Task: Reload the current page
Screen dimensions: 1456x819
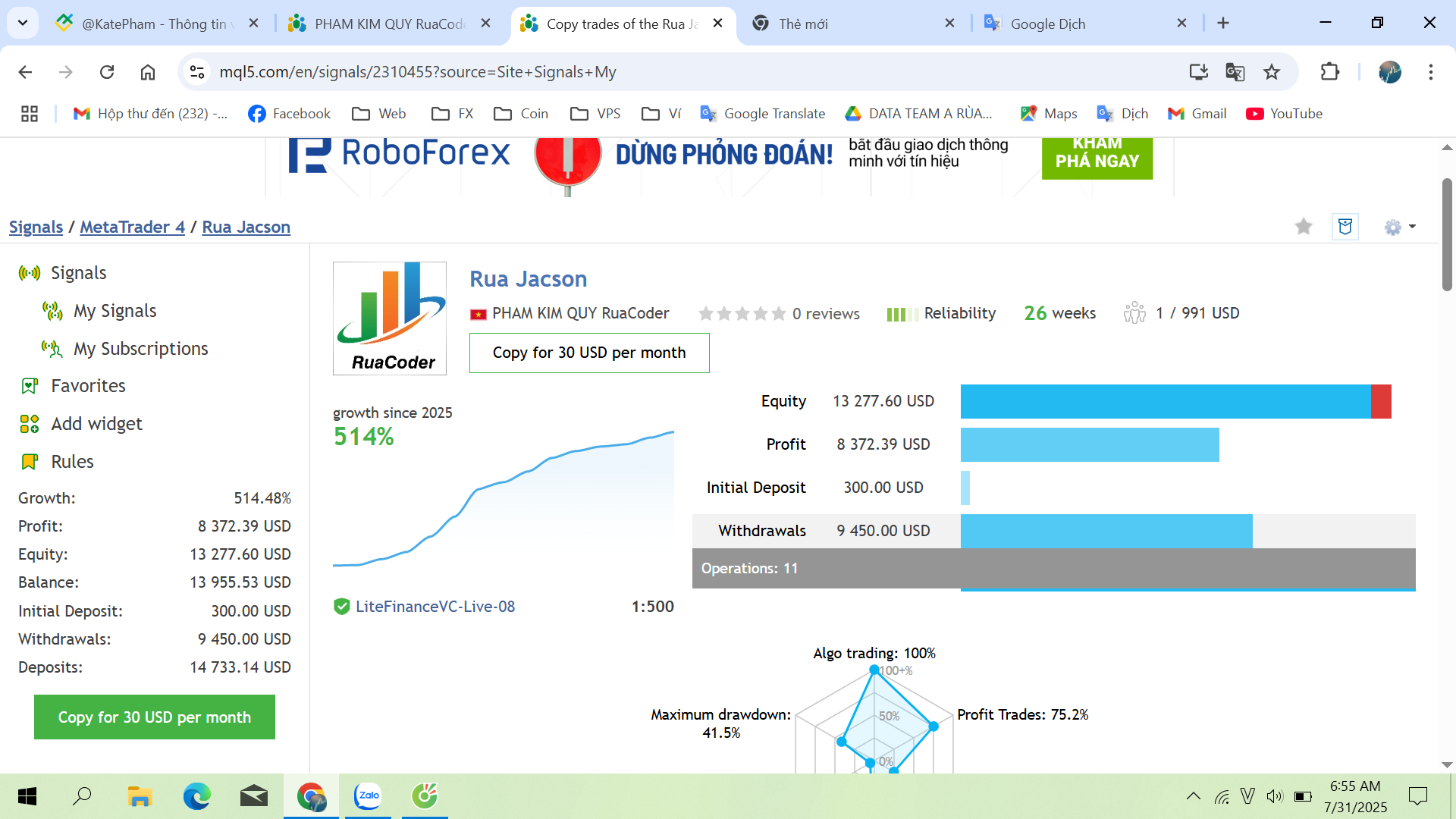Action: [107, 72]
